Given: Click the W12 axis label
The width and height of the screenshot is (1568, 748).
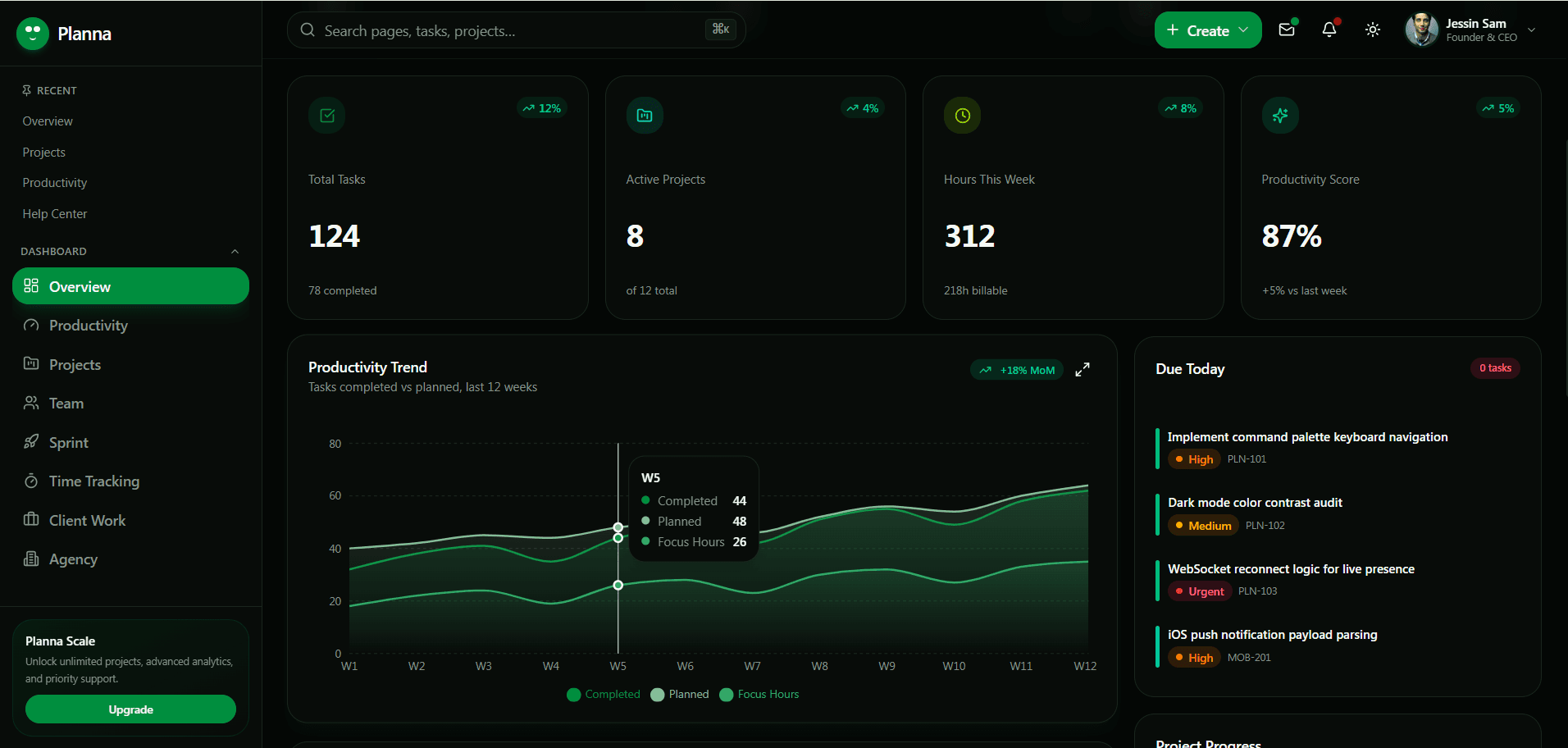Looking at the screenshot, I should click(x=1085, y=666).
